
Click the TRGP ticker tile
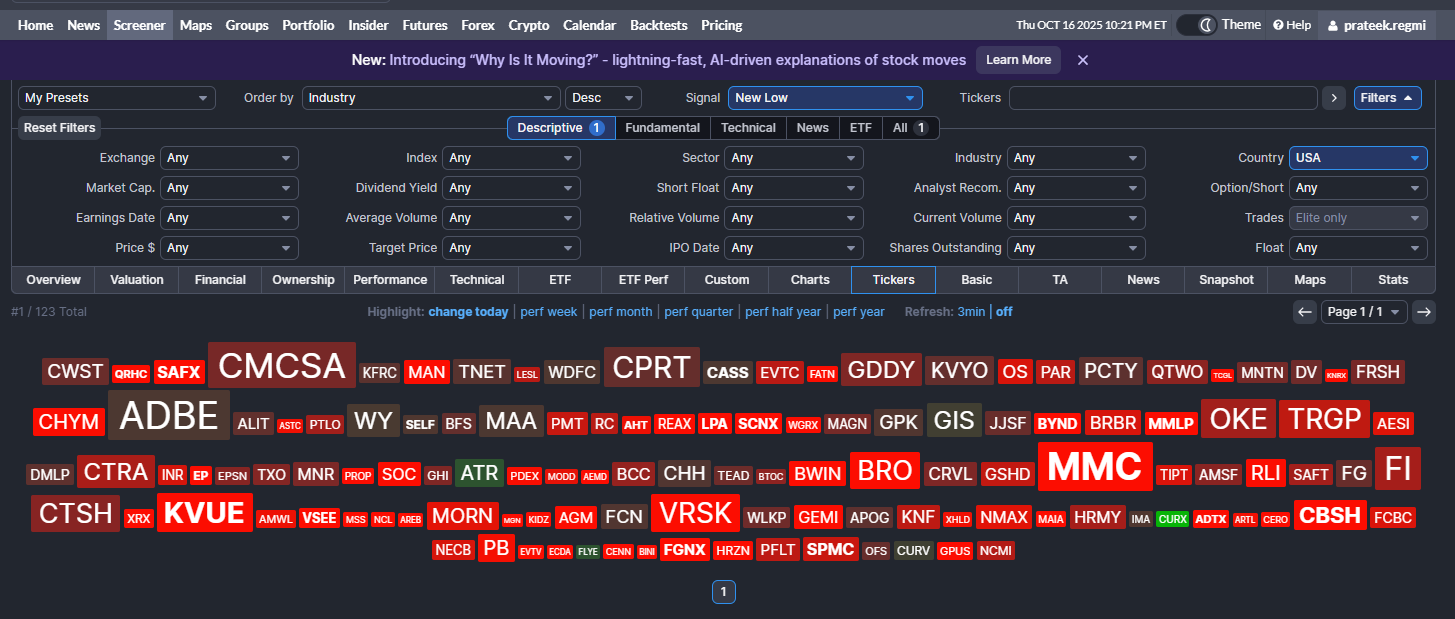pos(1324,419)
